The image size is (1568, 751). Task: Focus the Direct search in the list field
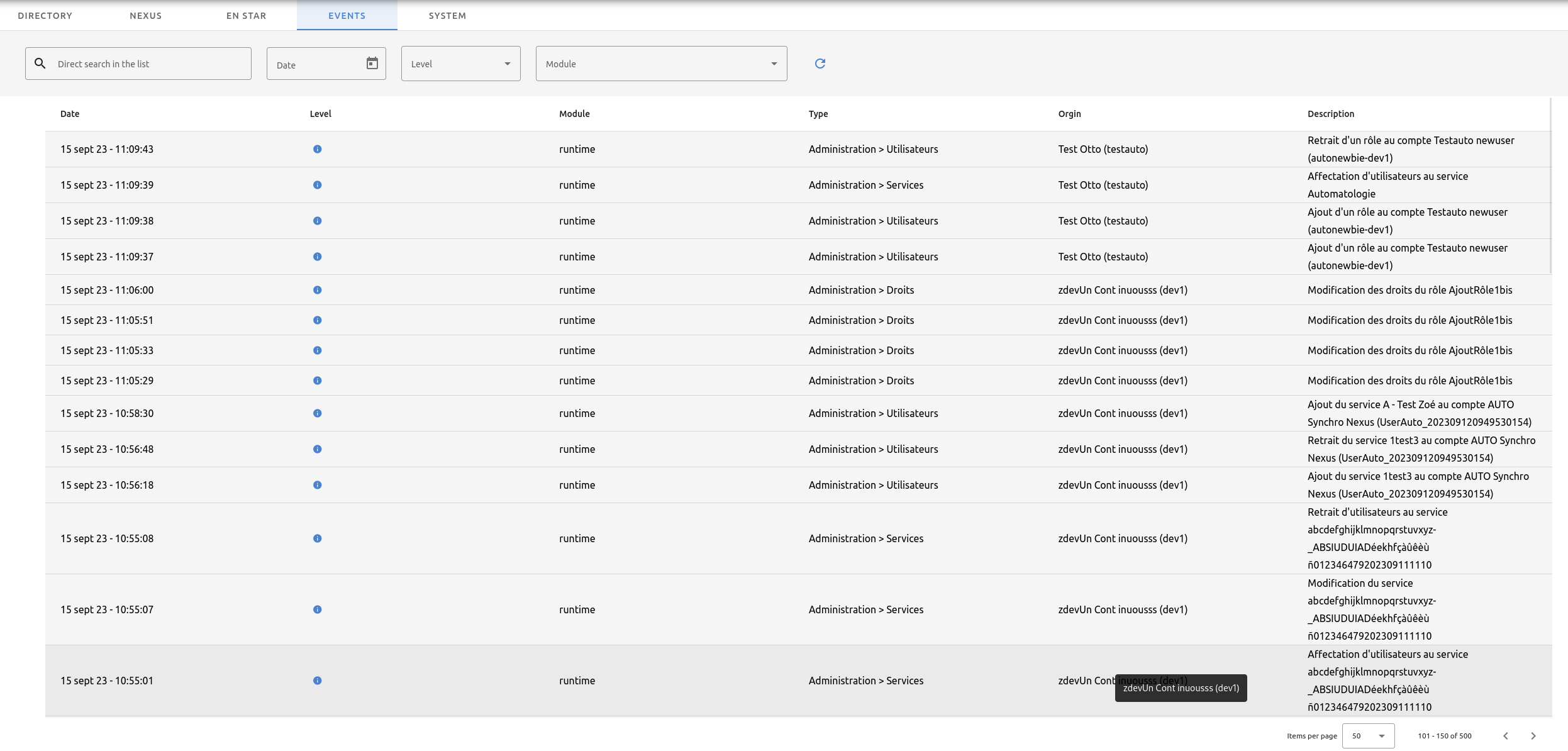click(138, 64)
